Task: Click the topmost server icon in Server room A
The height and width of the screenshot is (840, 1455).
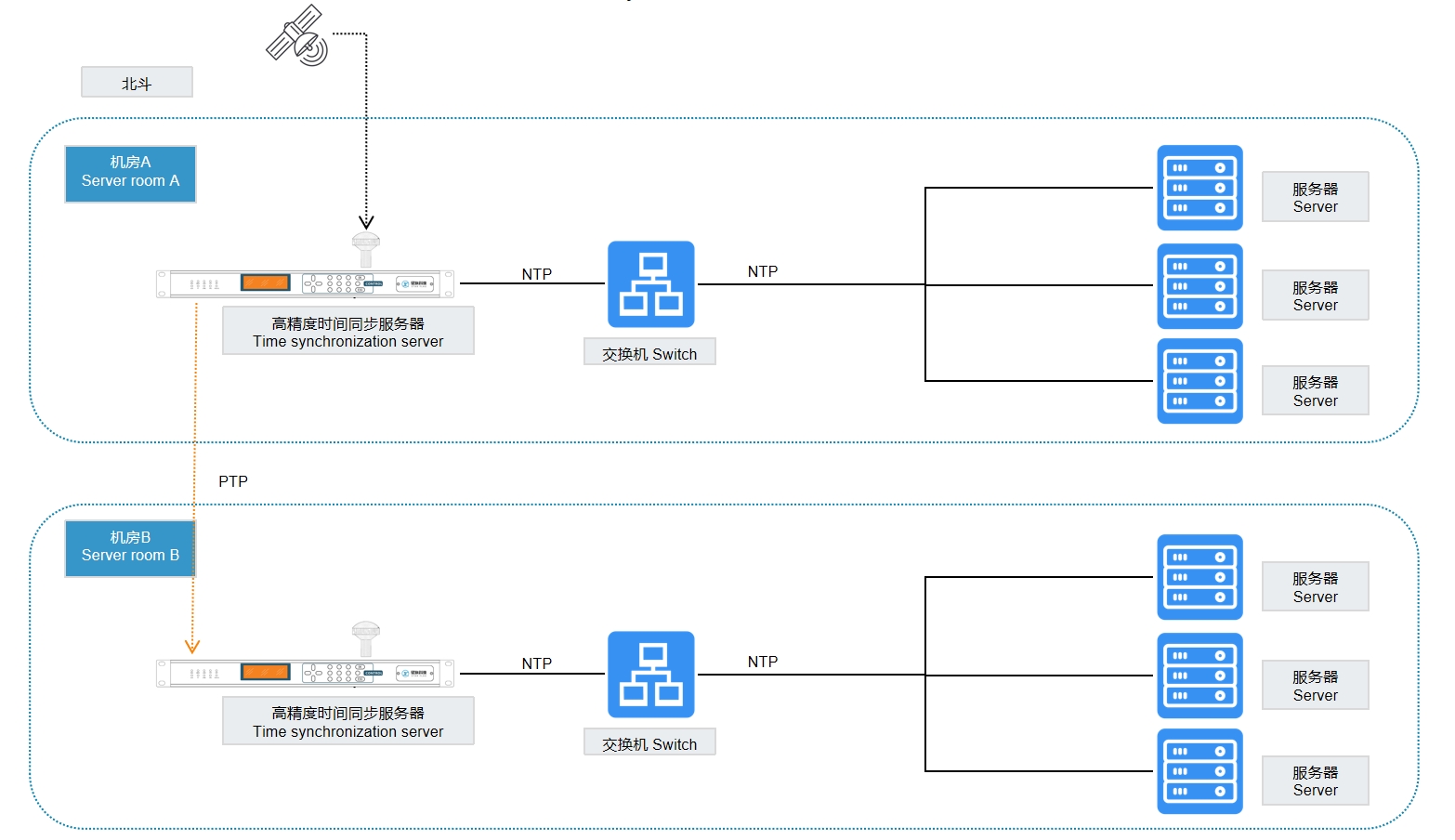Action: click(1199, 188)
